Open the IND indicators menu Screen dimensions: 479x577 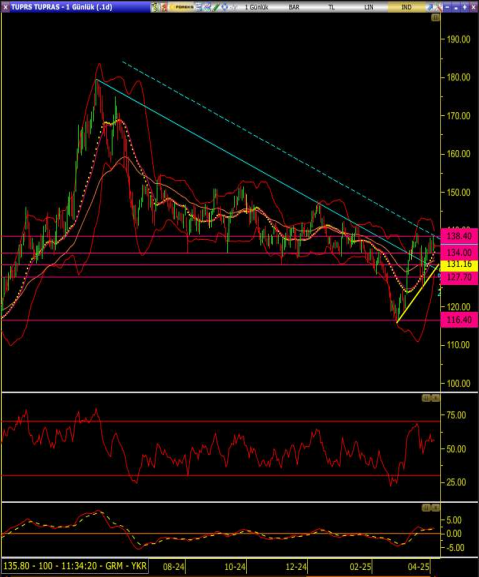406,7
